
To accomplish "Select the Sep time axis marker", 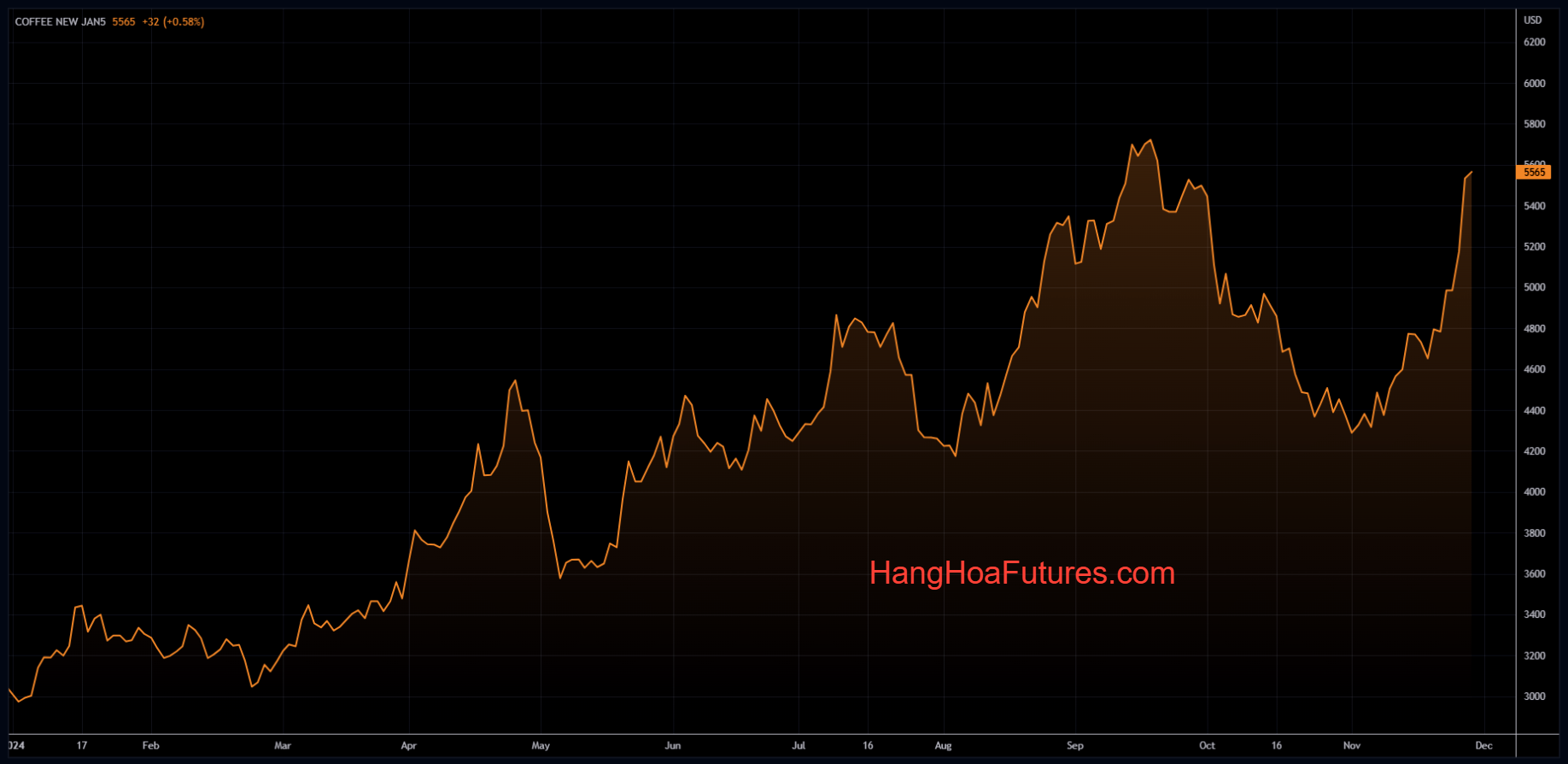I will pyautogui.click(x=1075, y=746).
